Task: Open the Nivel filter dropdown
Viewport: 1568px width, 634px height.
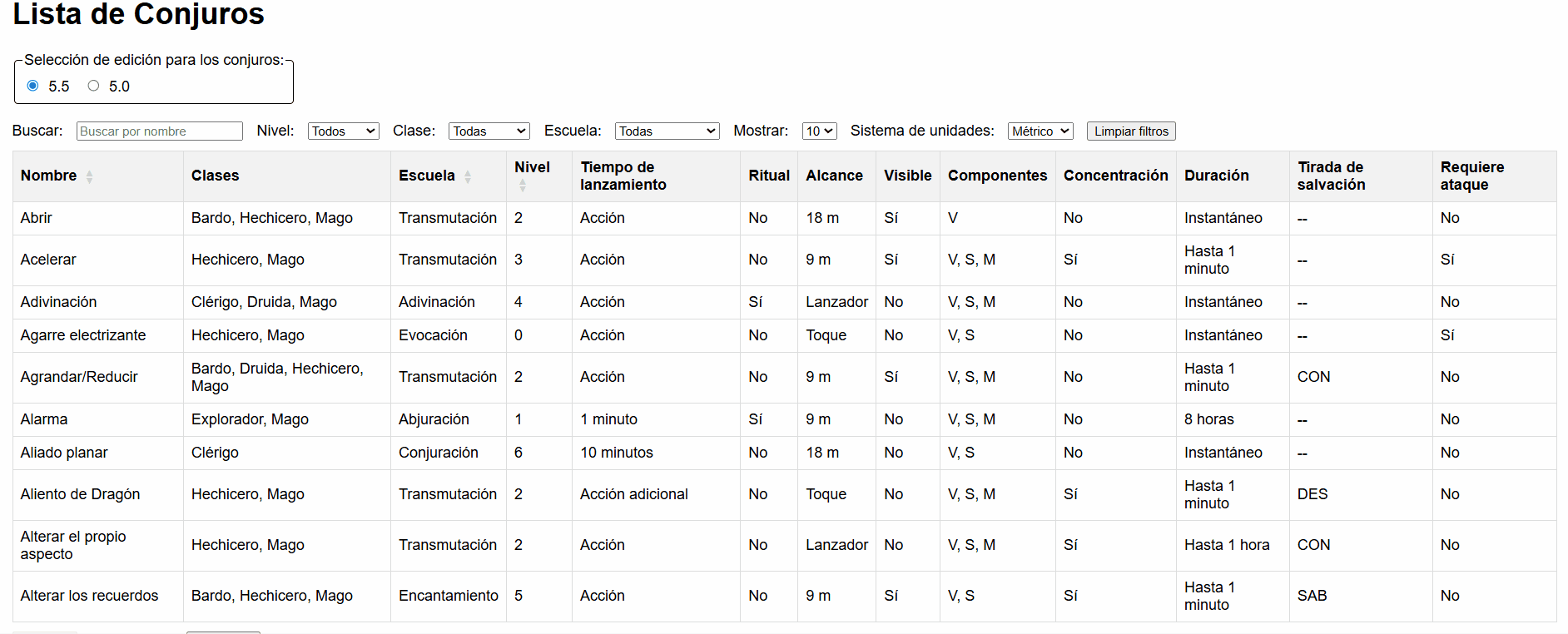Action: (343, 131)
